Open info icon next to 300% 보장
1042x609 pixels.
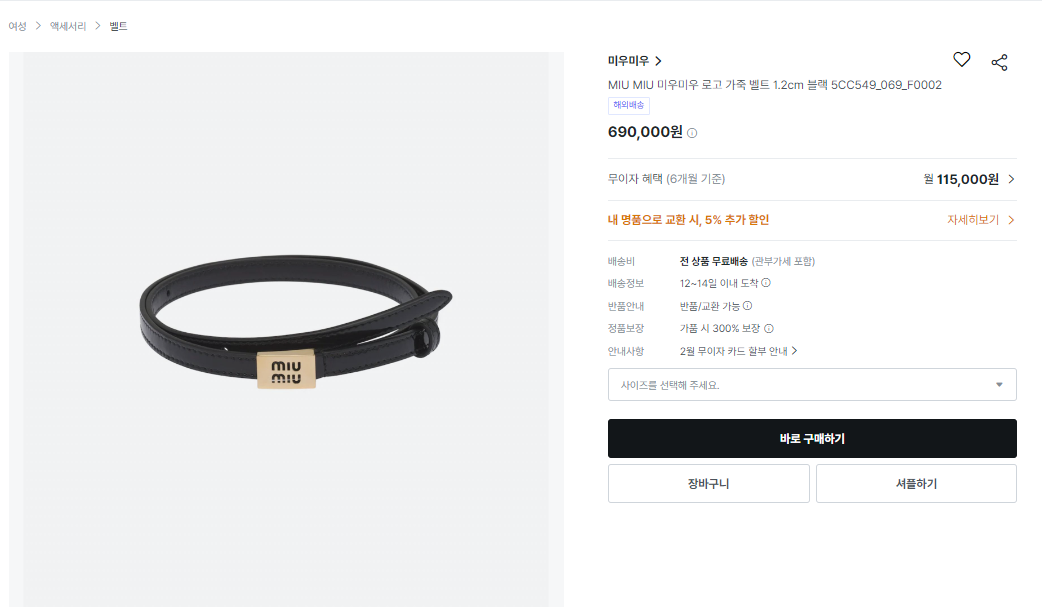tap(769, 328)
